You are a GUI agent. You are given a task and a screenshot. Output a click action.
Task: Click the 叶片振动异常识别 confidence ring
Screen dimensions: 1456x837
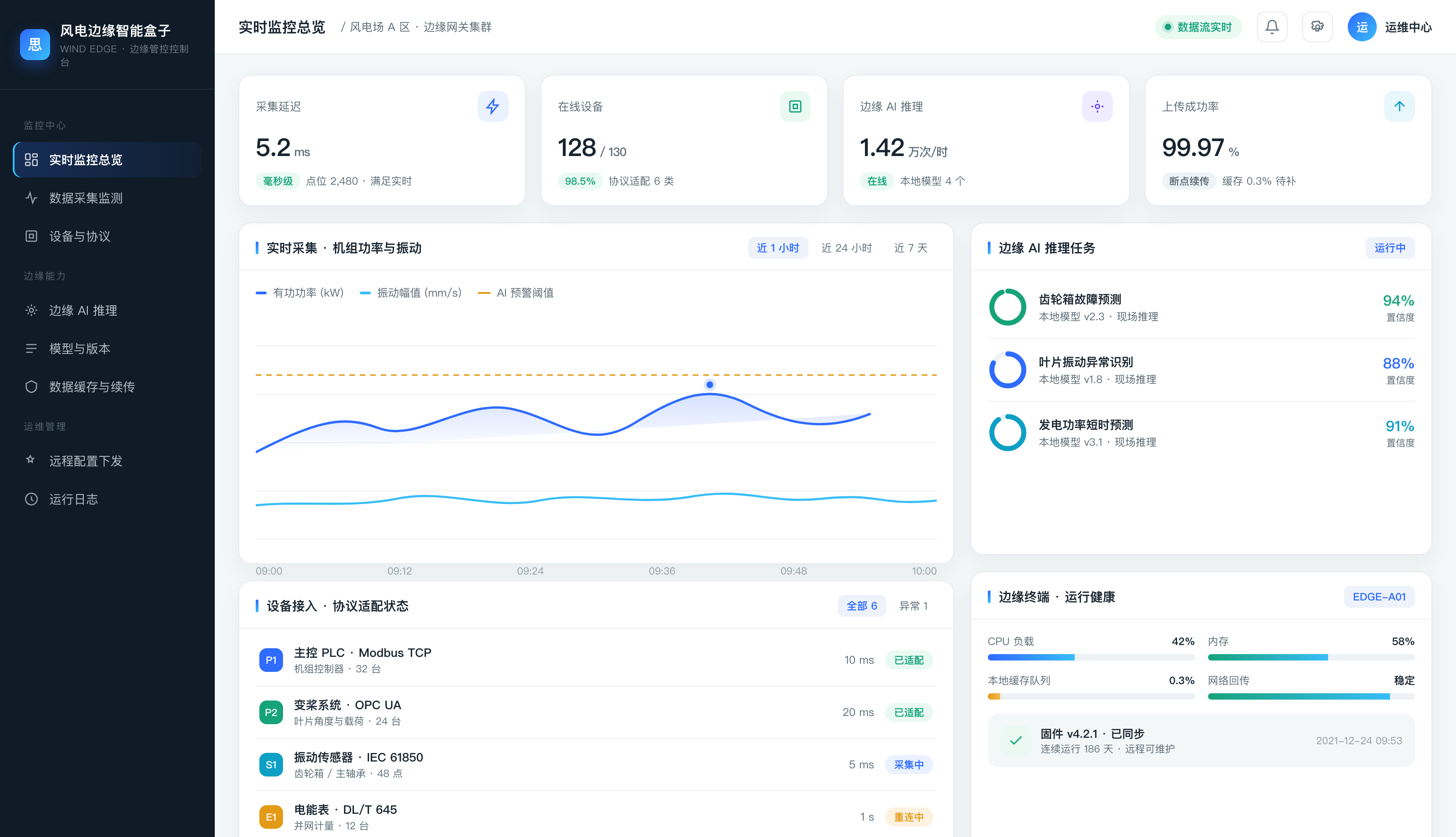(x=1007, y=370)
